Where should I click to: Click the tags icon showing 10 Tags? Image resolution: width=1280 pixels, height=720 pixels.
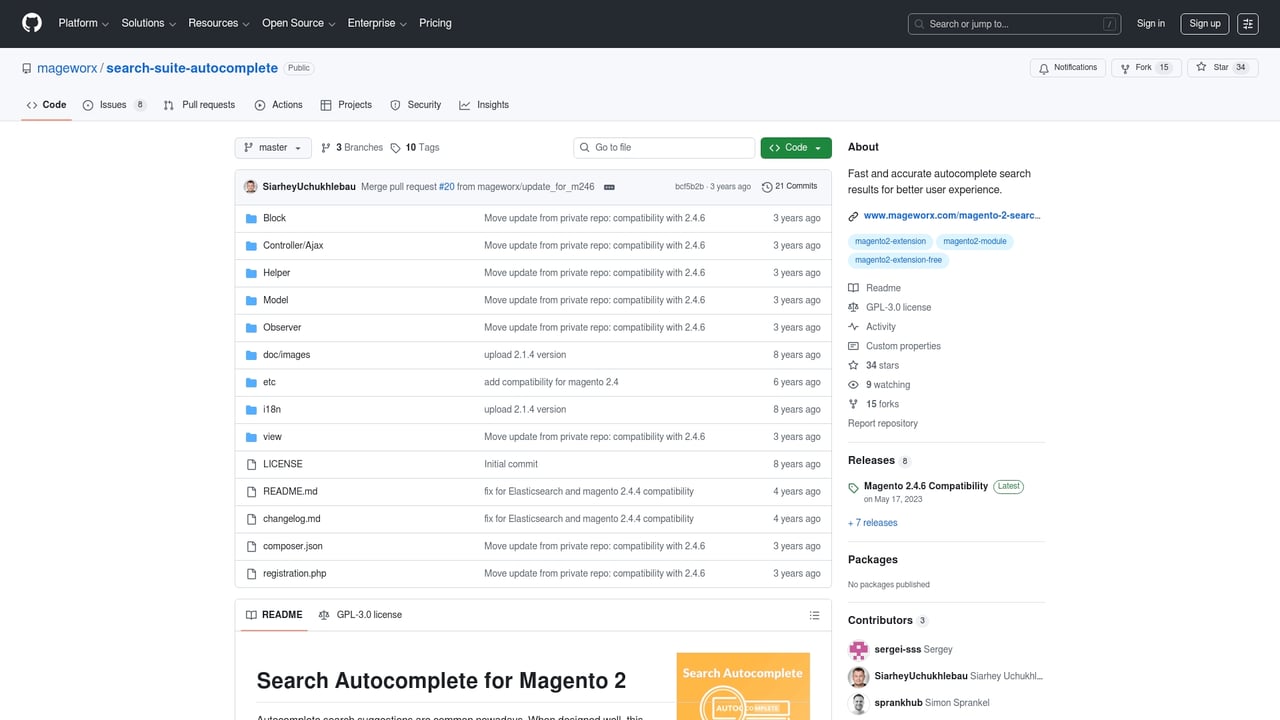click(x=395, y=147)
